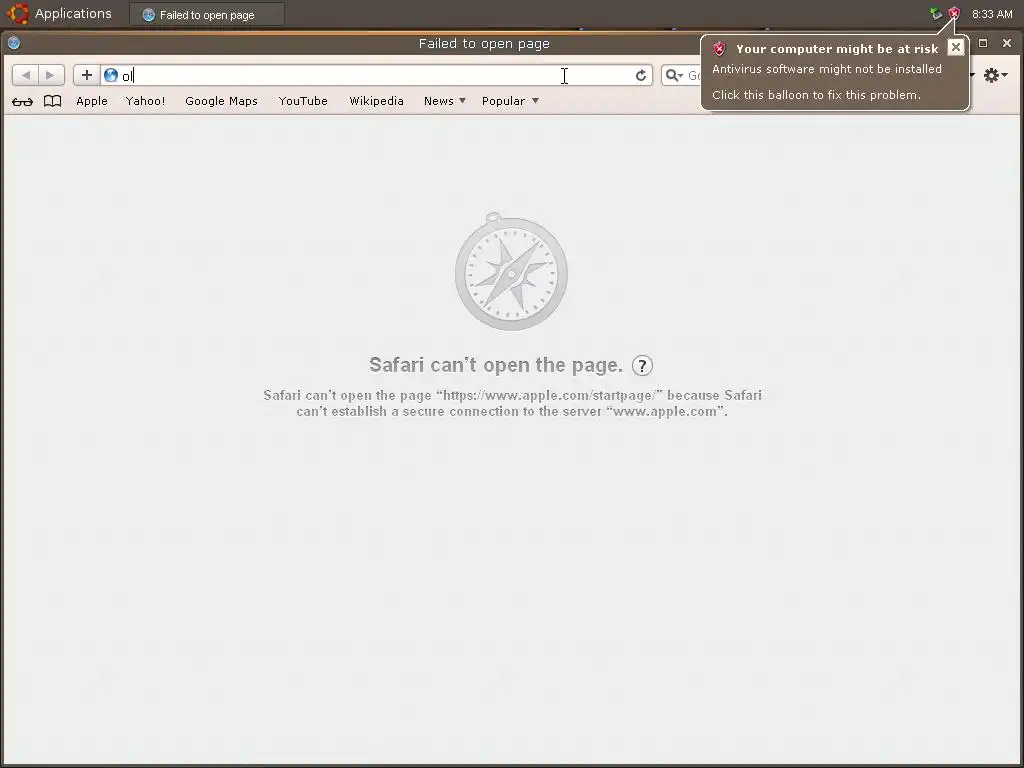This screenshot has height=768, width=1024.
Task: Click the Safari compass logo image
Action: tap(511, 271)
